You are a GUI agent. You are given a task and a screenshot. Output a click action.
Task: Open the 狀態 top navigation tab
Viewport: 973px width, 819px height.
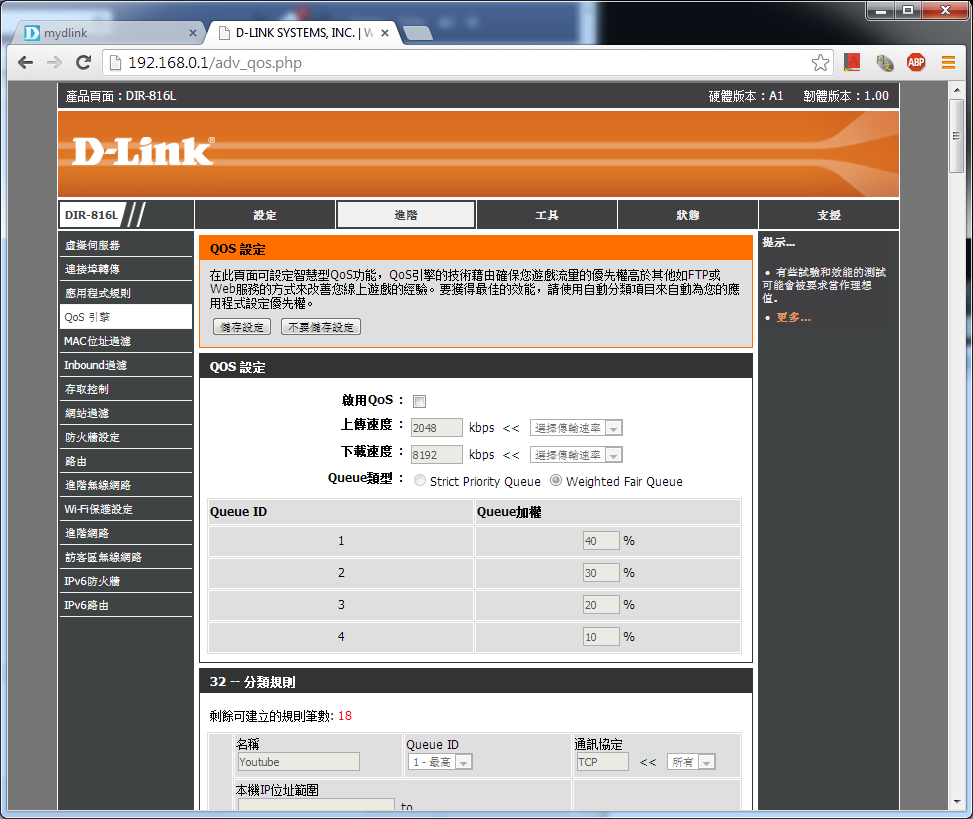[687, 215]
